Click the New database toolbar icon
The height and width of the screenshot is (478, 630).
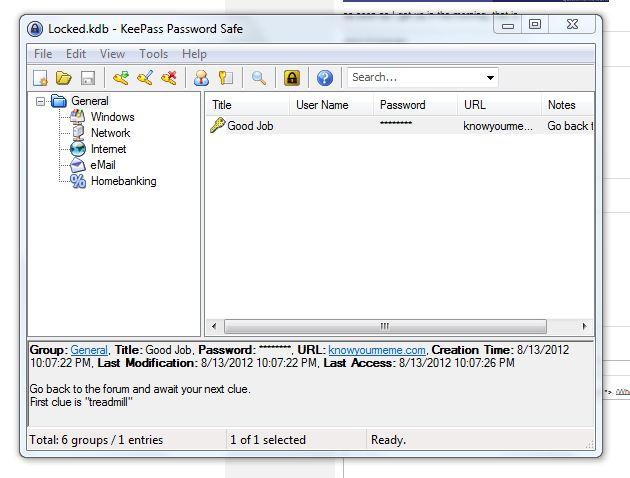[x=40, y=78]
